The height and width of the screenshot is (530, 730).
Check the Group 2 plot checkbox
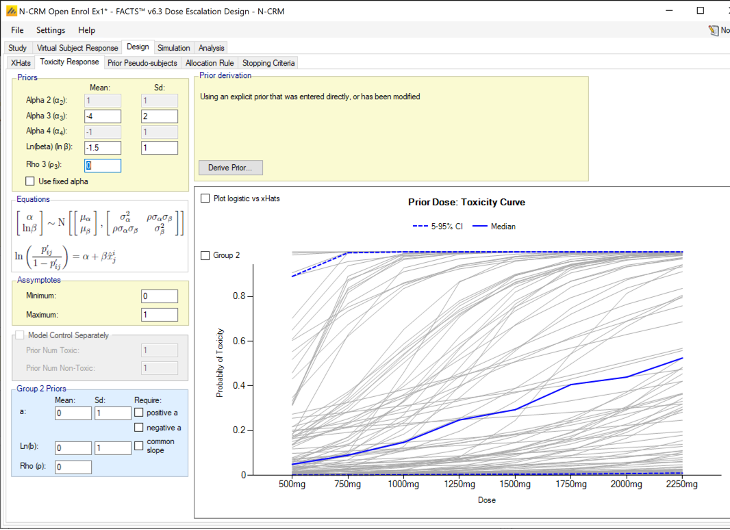tap(206, 255)
